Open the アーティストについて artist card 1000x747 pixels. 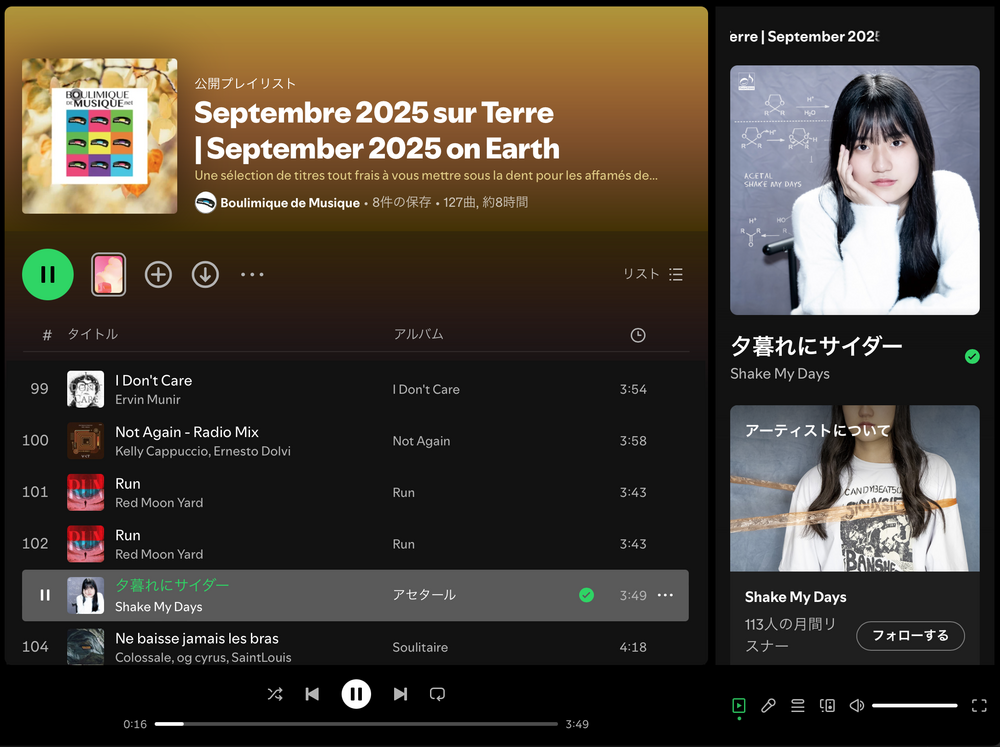click(x=855, y=536)
